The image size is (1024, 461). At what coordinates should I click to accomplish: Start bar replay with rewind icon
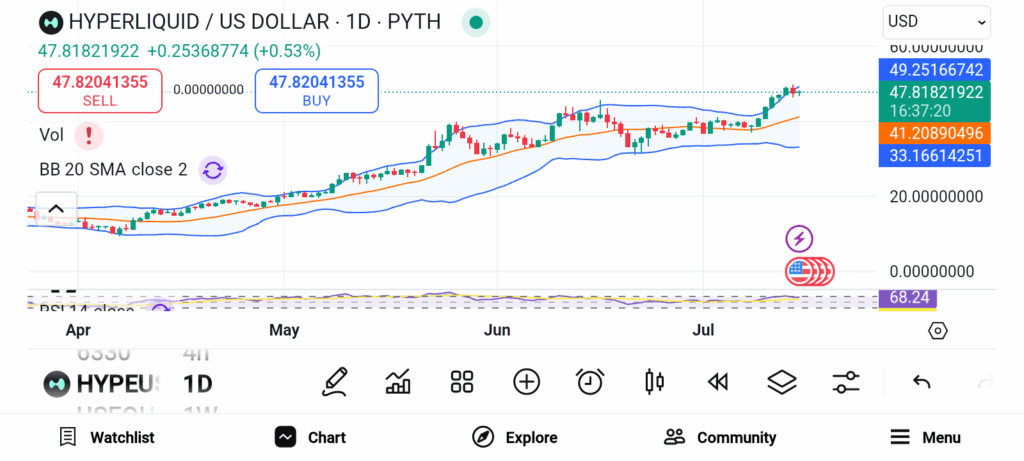click(x=718, y=382)
